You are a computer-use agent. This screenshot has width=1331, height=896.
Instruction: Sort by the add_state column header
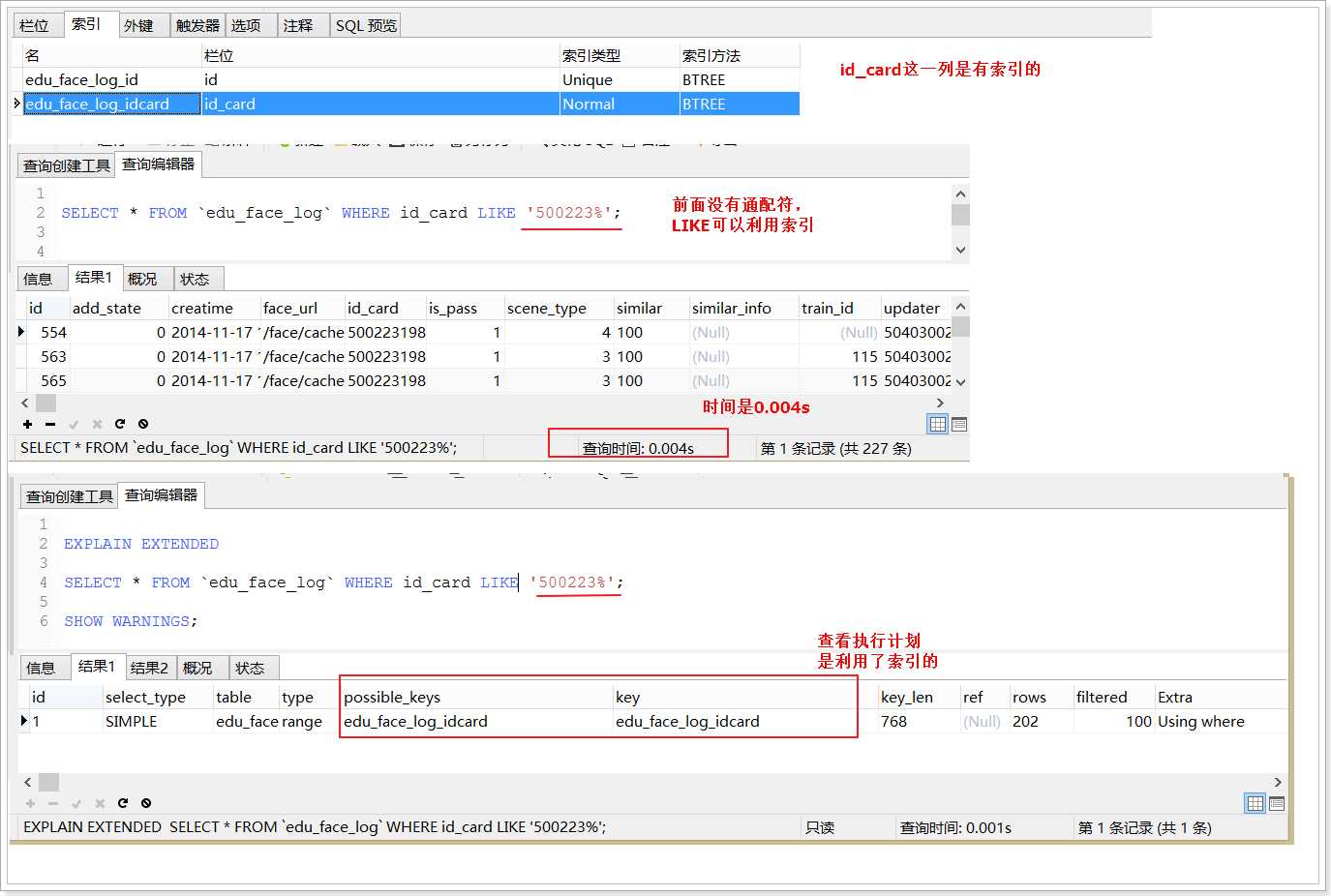point(119,308)
